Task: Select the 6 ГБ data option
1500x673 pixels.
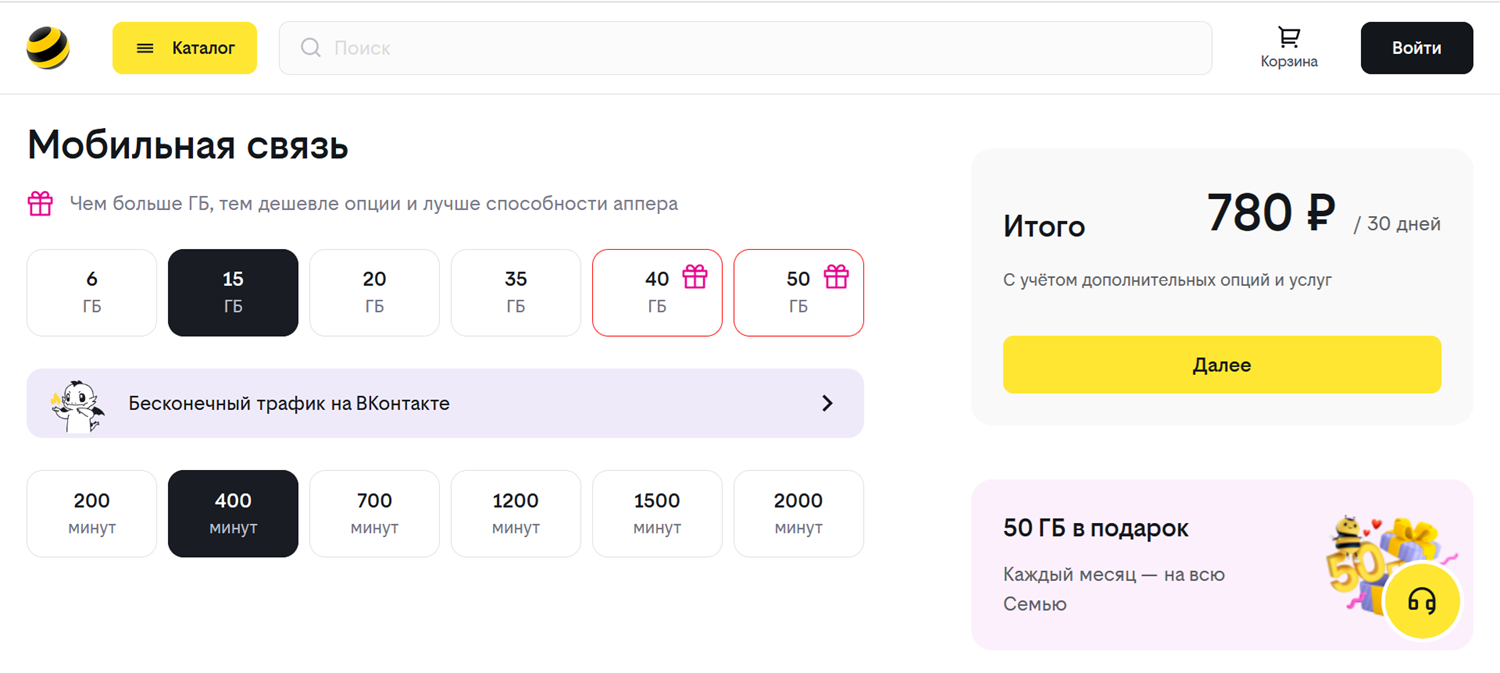Action: (92, 292)
